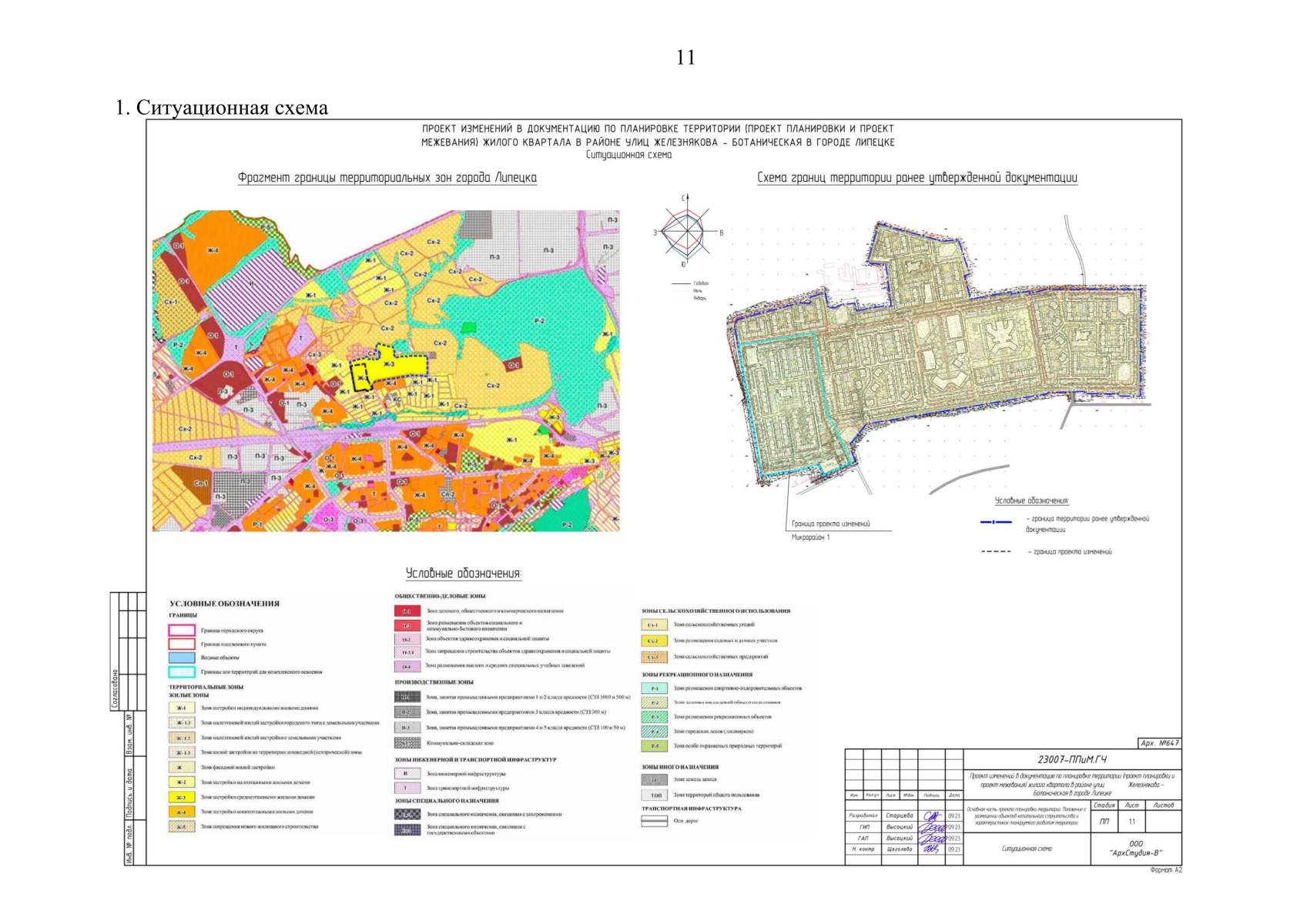Click the Р-5 protected nature legend swatch

pos(654,746)
